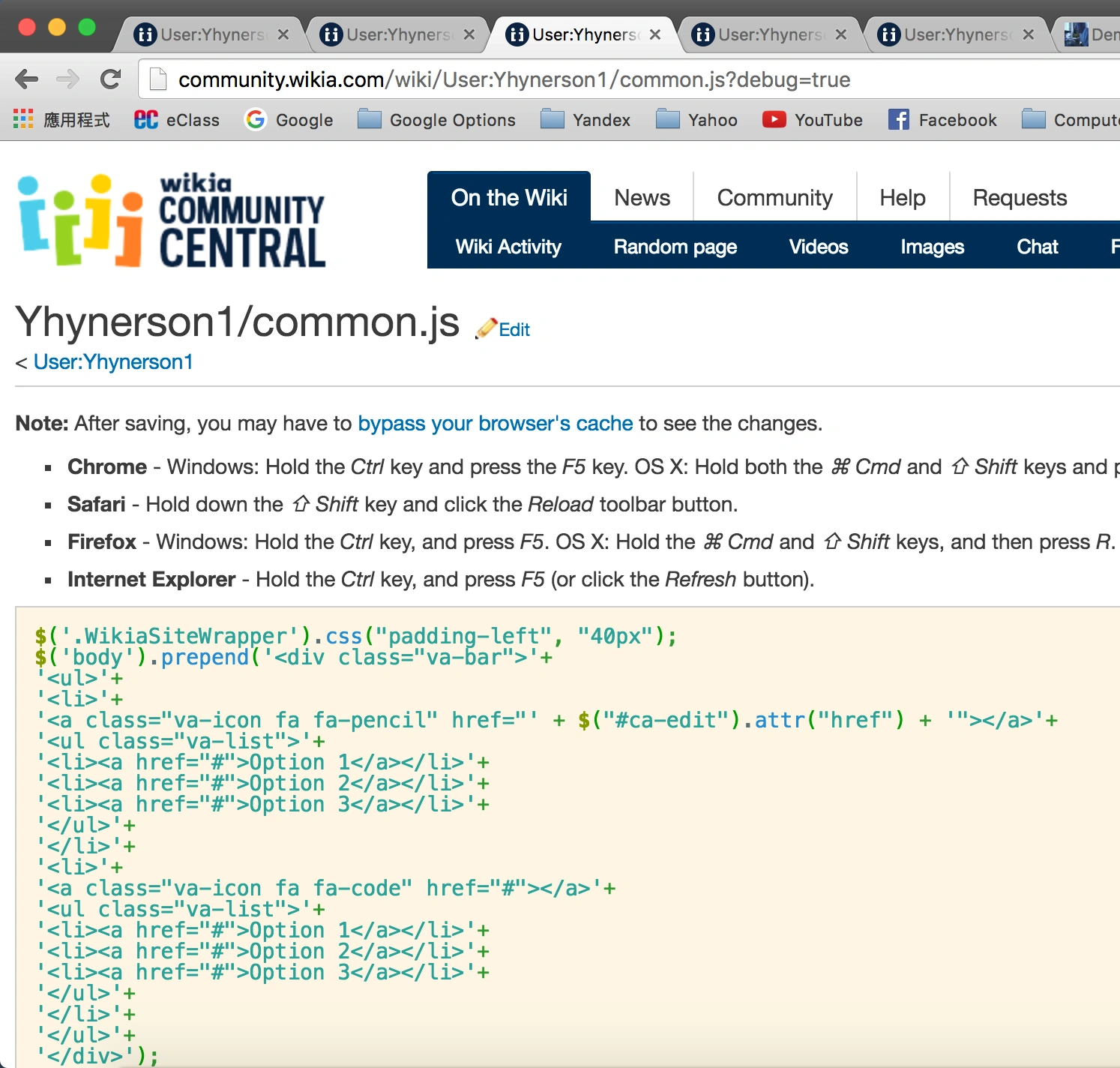Viewport: 1120px width, 1068px height.
Task: Close the first User:Yhynerson browser tab
Action: click(x=283, y=34)
